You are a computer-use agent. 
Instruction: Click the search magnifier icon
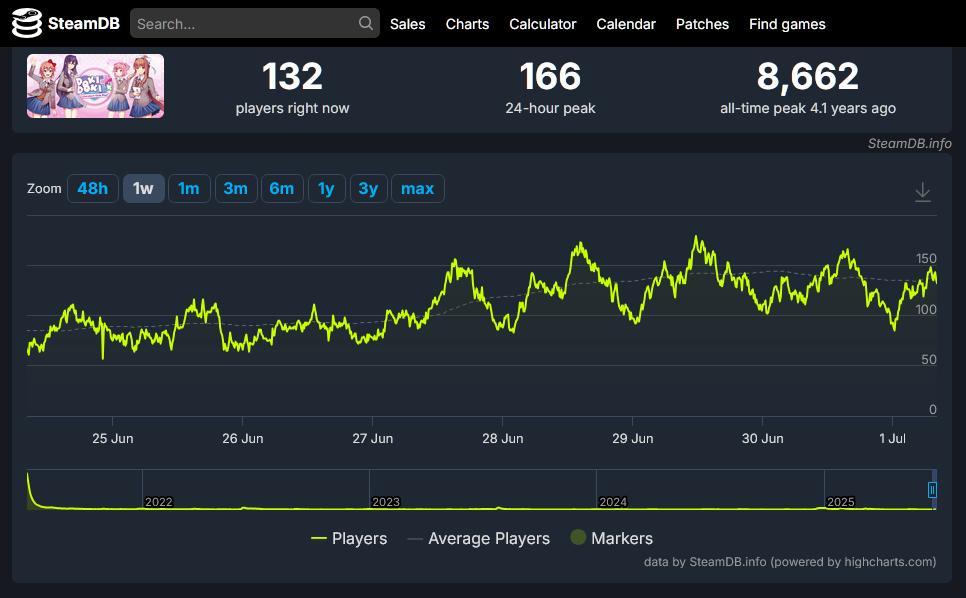(x=365, y=23)
